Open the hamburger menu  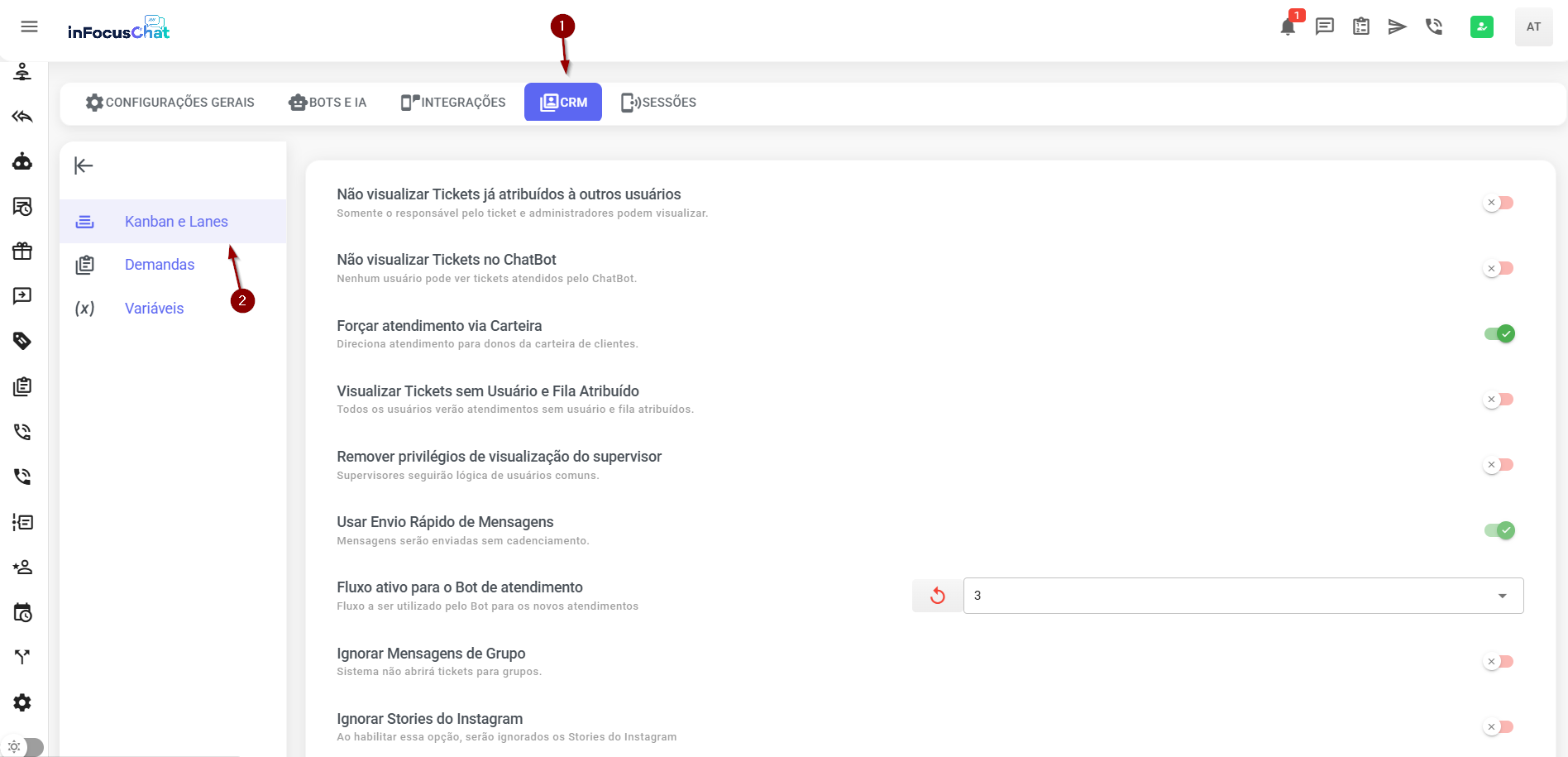[x=29, y=26]
